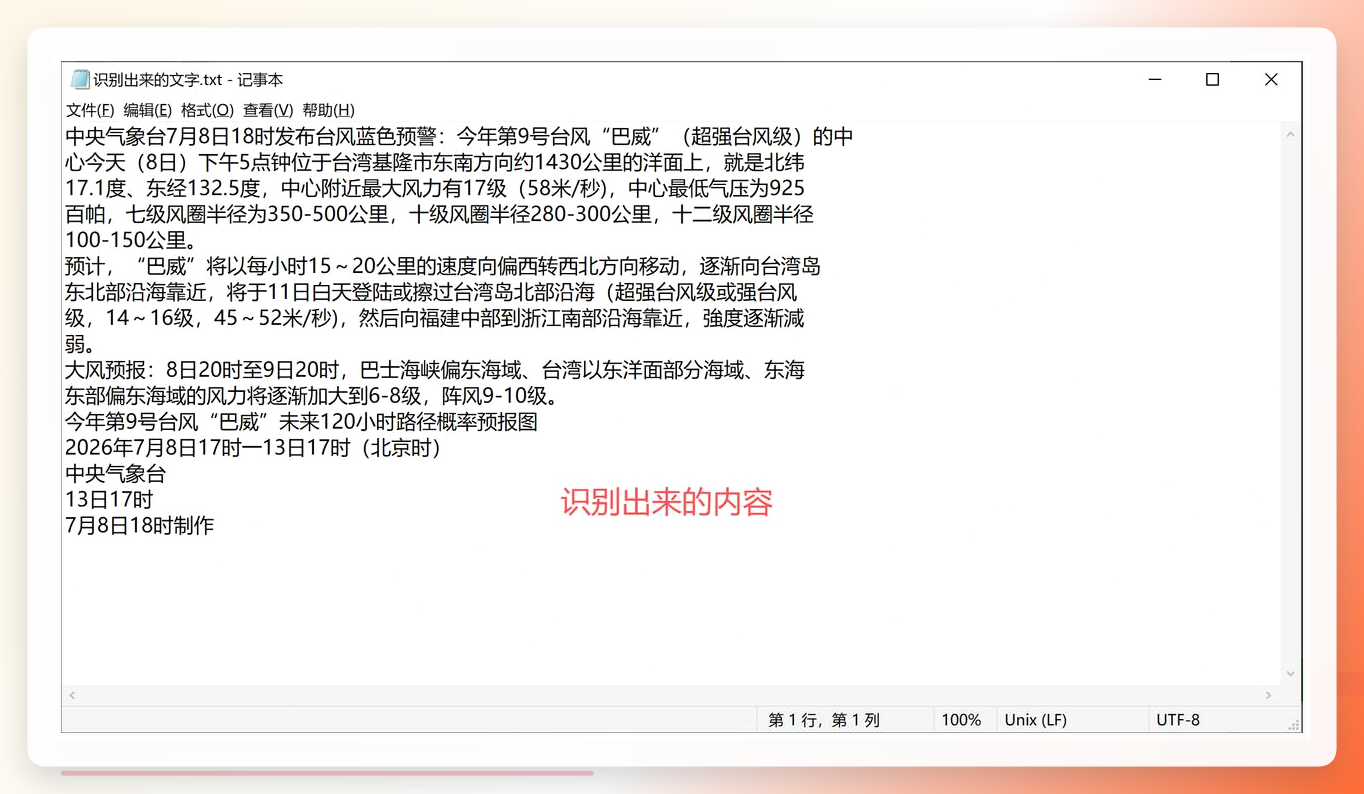Click the window title 识别出来的文字.txt - 记事本

188,80
